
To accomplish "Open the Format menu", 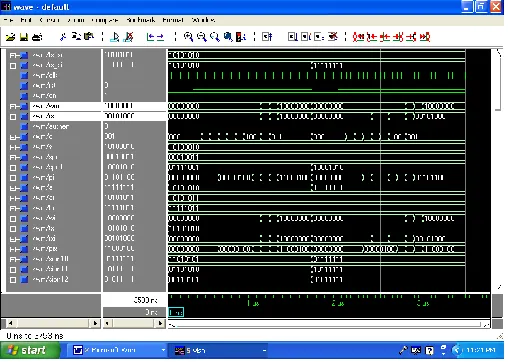I will pos(173,20).
